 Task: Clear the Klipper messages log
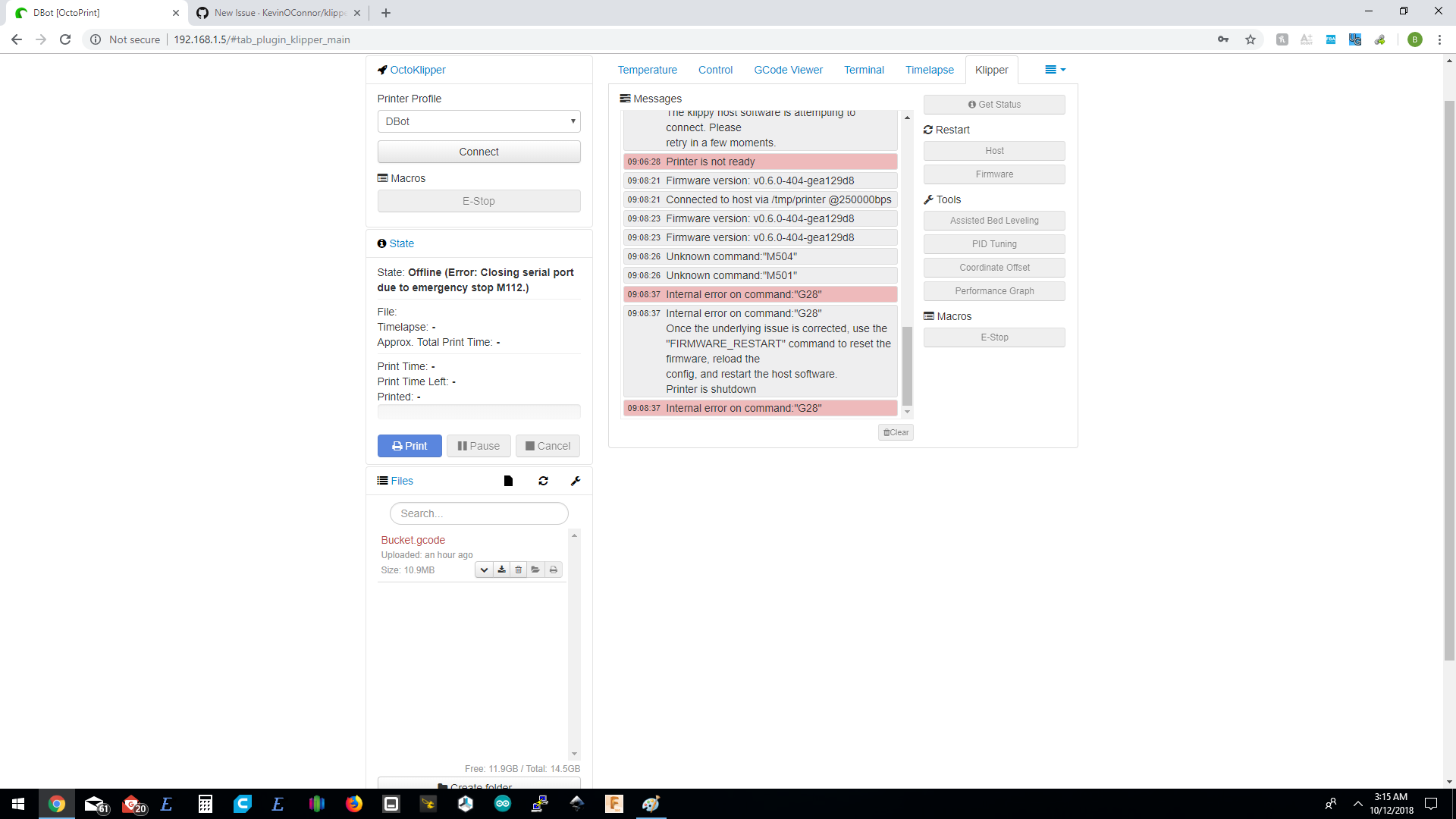point(896,432)
